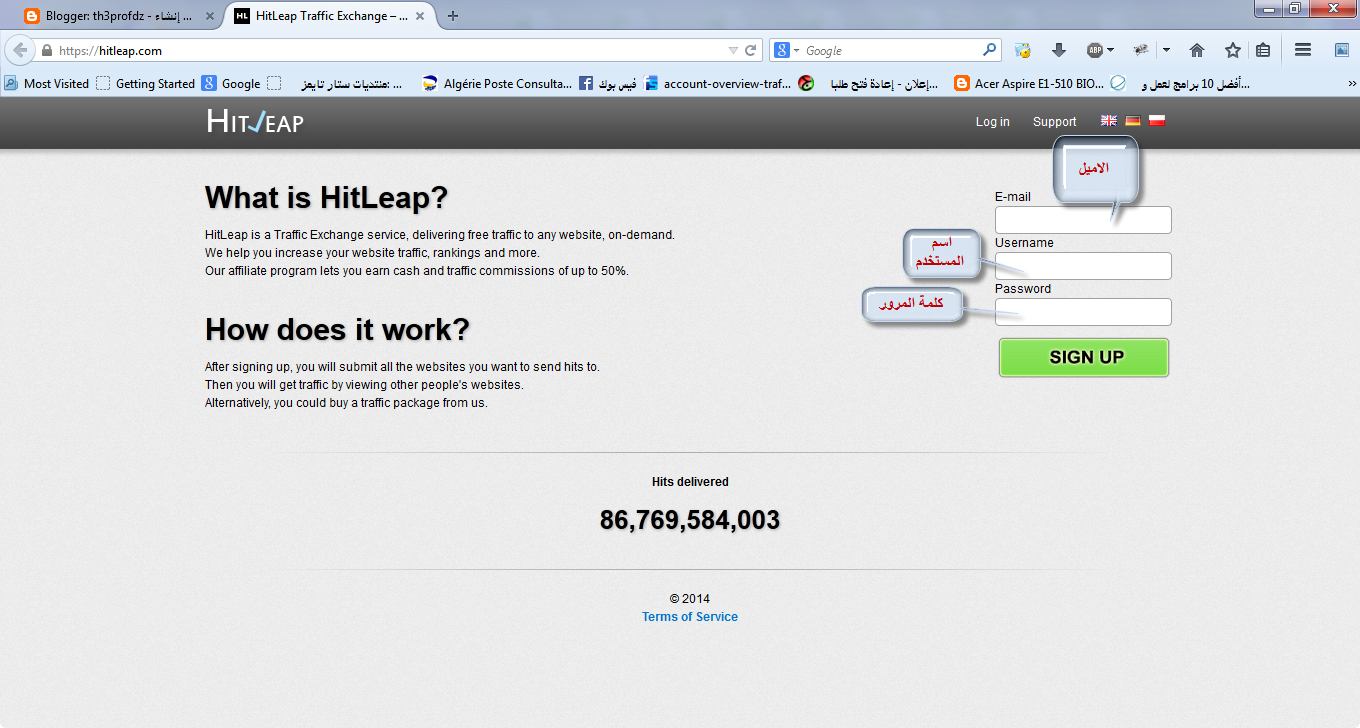Screen dimensions: 1360x728
Task: Bookmark this page with the star icon
Action: [1233, 50]
